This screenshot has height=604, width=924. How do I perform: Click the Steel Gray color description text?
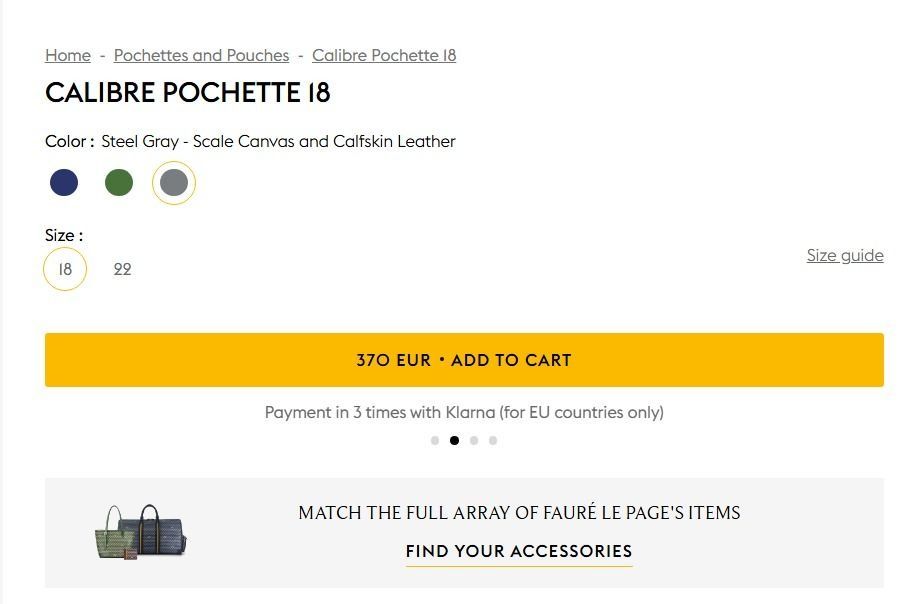(x=278, y=141)
